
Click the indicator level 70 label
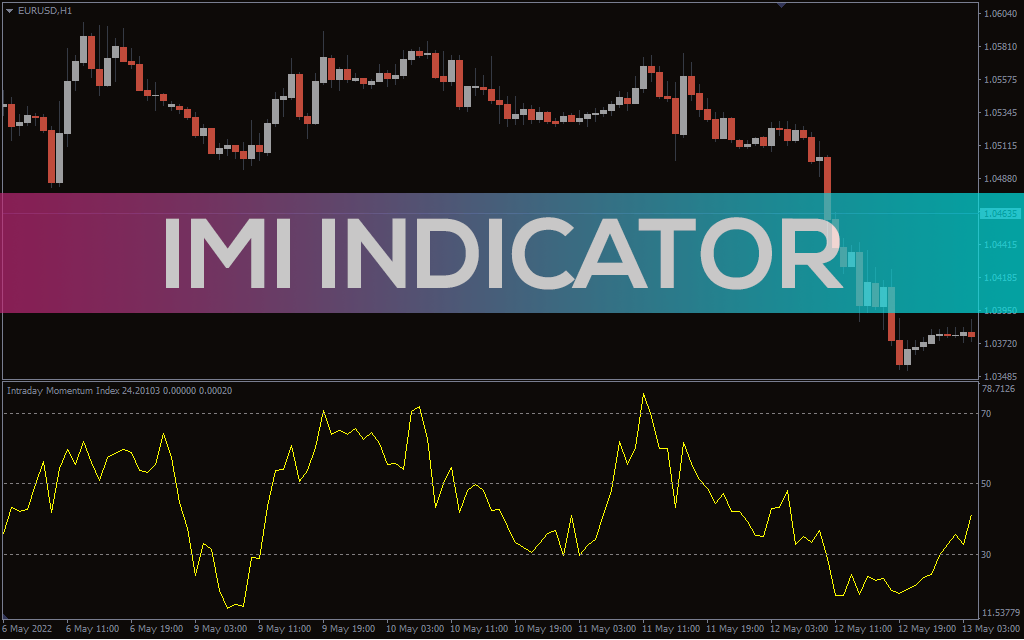pyautogui.click(x=986, y=413)
